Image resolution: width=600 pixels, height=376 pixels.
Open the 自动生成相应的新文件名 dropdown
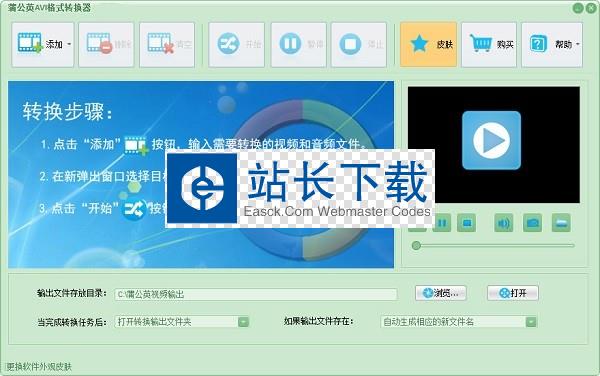pos(458,322)
